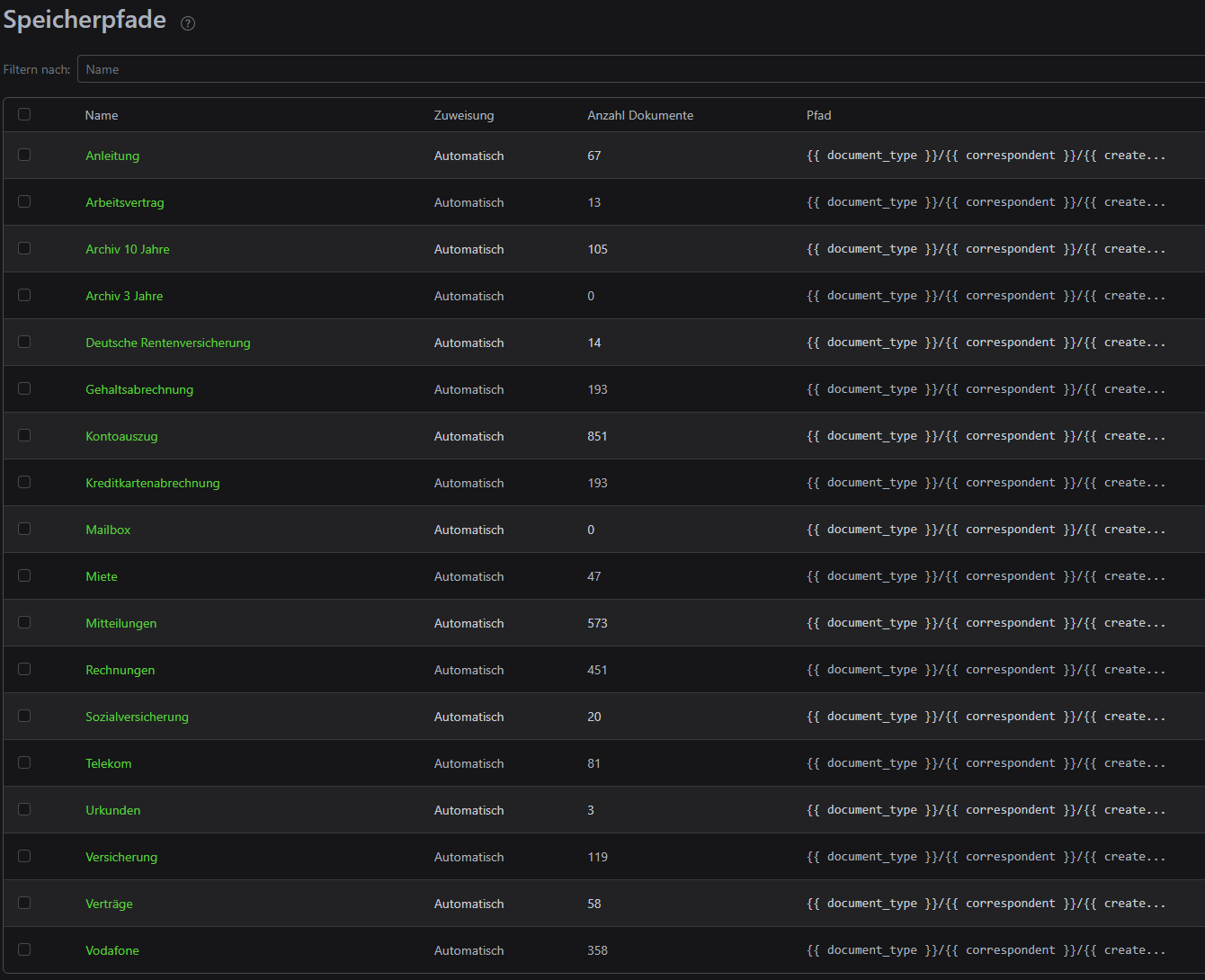Sort by Zuweisung column header
The width and height of the screenshot is (1205, 980).
tap(463, 115)
